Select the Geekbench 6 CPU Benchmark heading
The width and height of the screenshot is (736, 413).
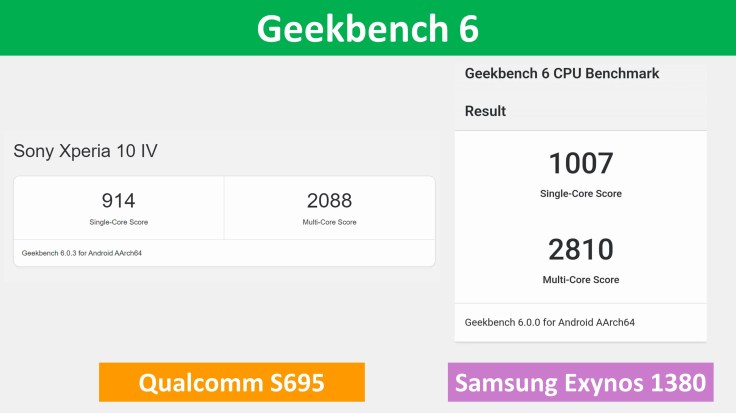coord(562,73)
